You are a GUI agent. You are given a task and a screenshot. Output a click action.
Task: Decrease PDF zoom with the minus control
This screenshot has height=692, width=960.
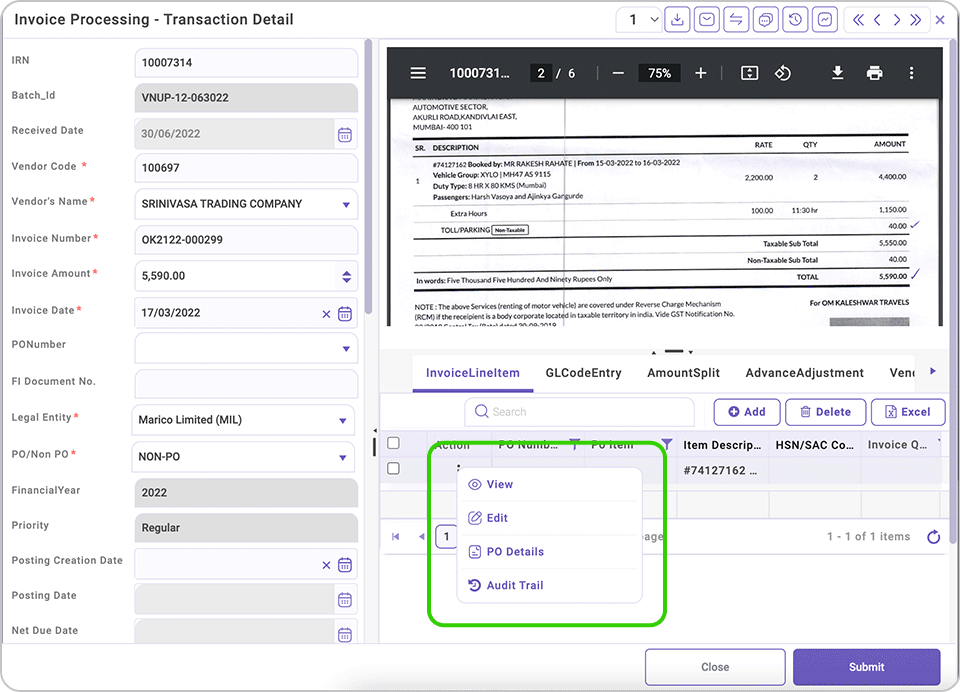[x=618, y=72]
